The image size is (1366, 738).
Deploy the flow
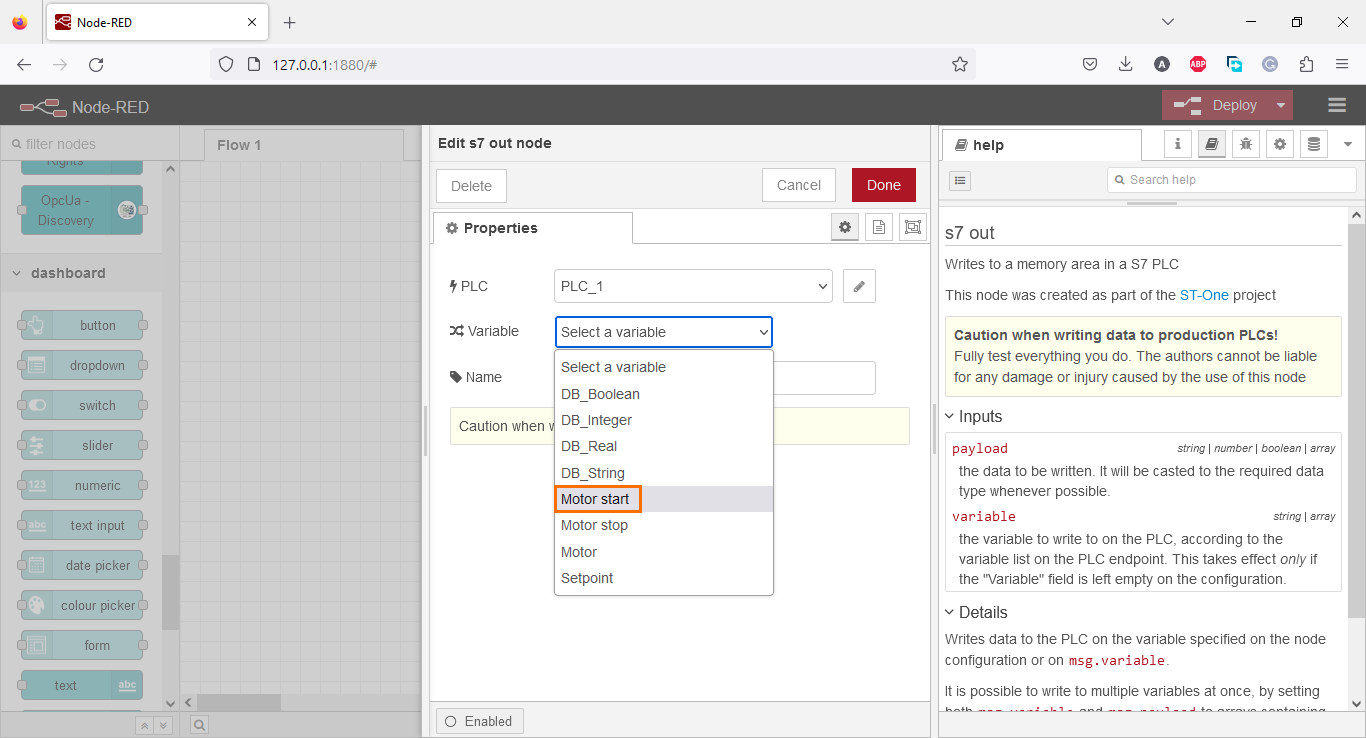tap(1216, 105)
